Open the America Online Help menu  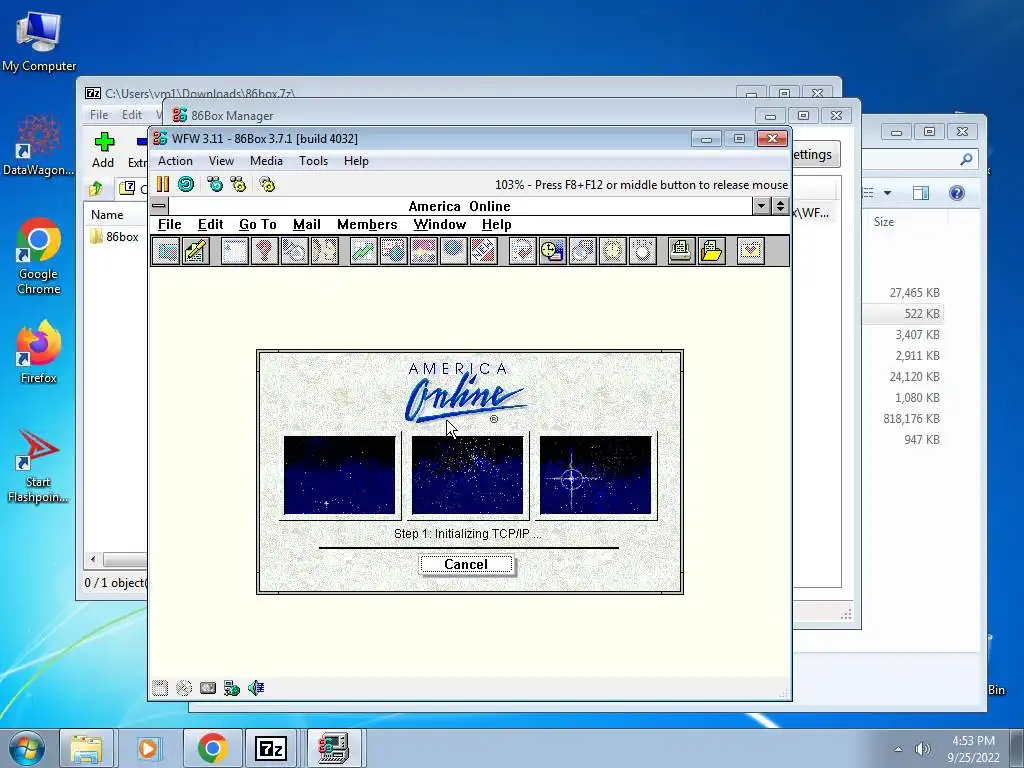coord(496,225)
